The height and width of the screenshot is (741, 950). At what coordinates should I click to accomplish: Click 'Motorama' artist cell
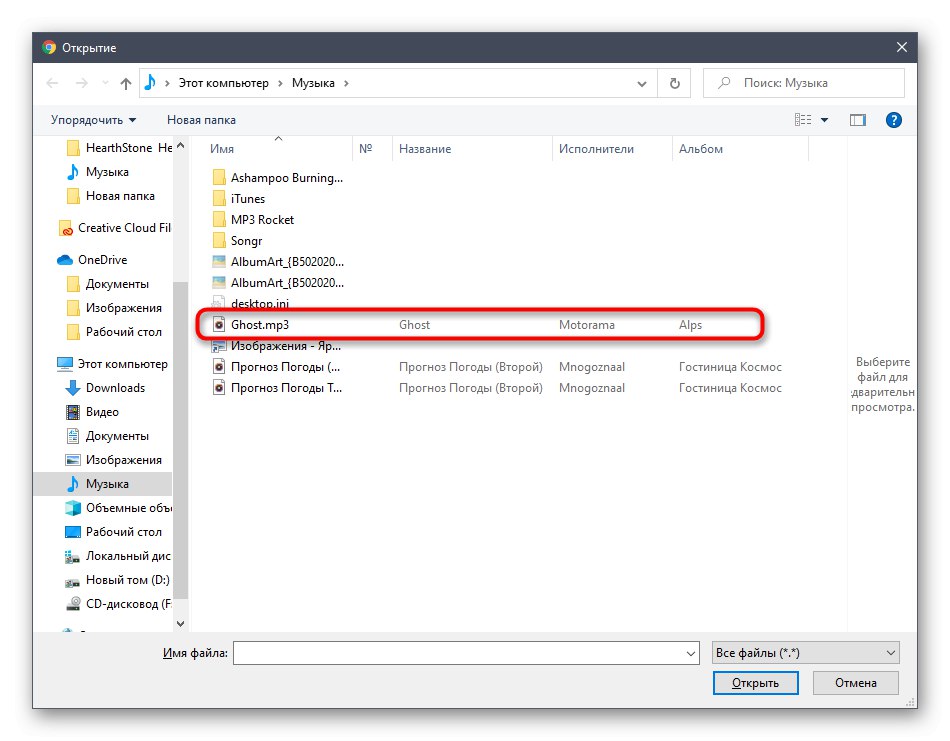(x=586, y=325)
